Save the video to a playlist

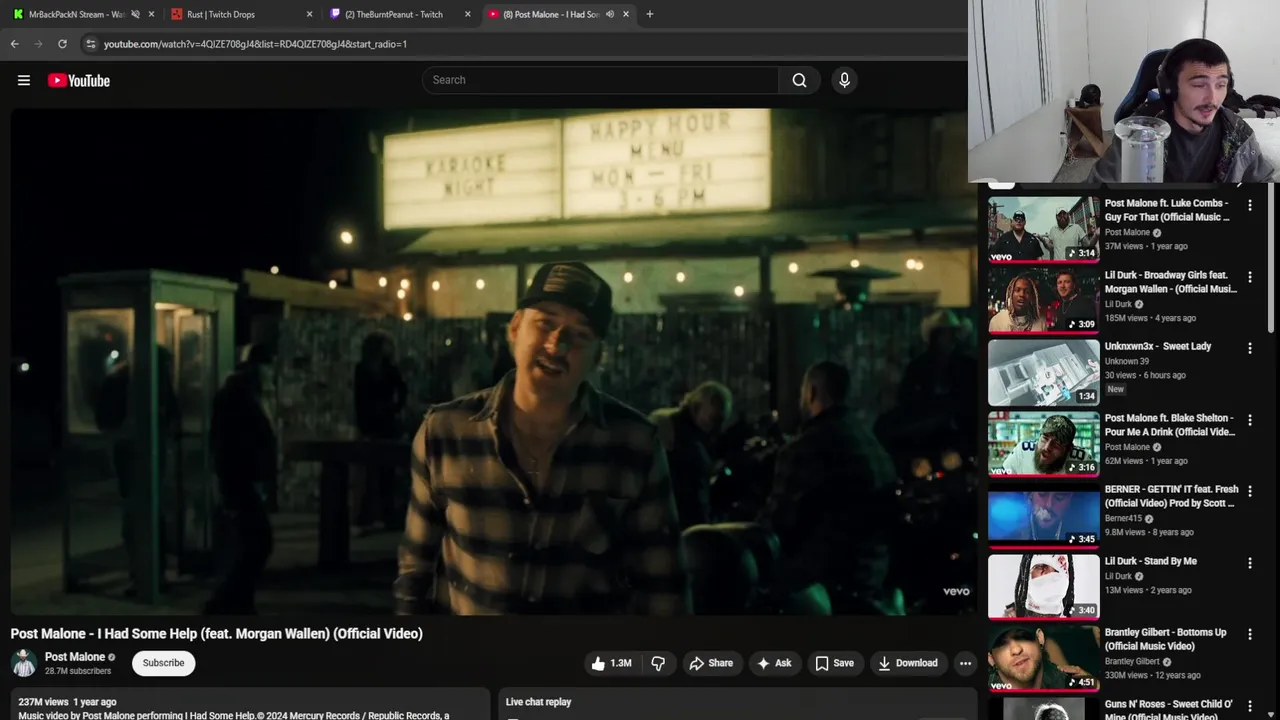[834, 663]
